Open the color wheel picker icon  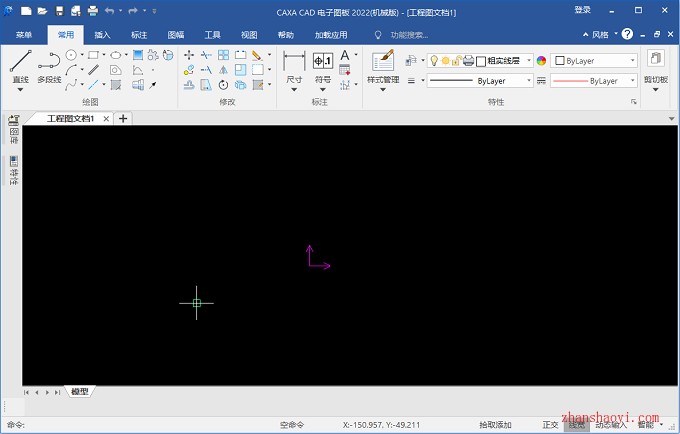(x=541, y=61)
